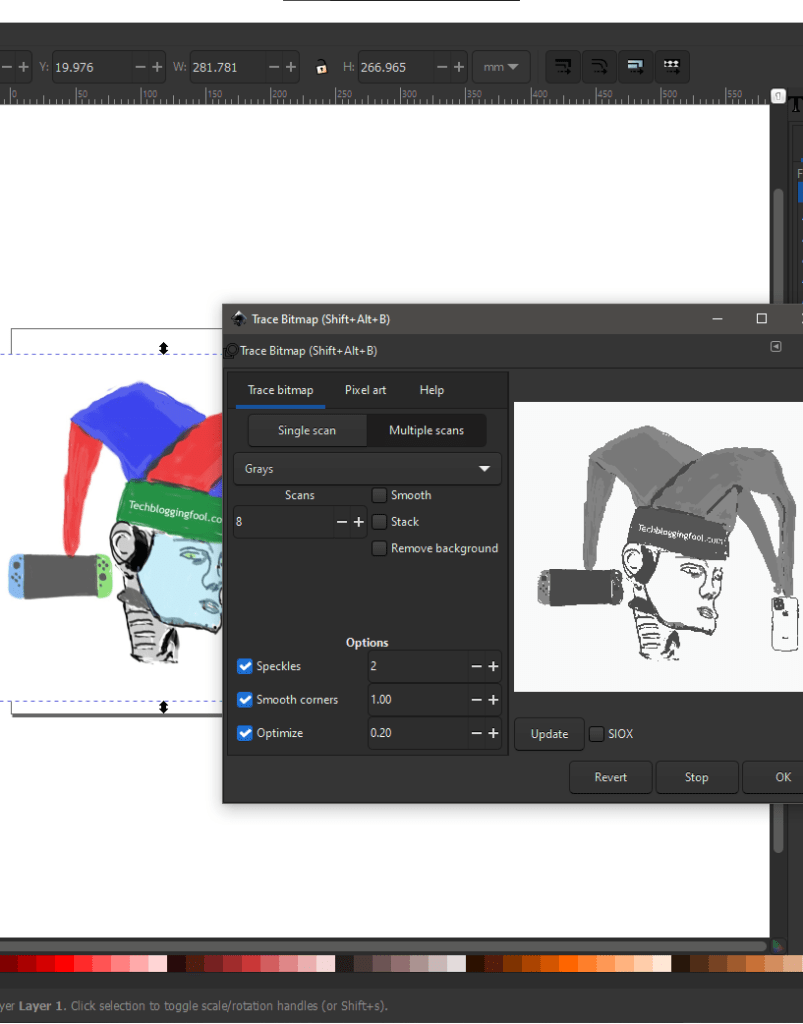Open the mm units dropdown

point(501,67)
